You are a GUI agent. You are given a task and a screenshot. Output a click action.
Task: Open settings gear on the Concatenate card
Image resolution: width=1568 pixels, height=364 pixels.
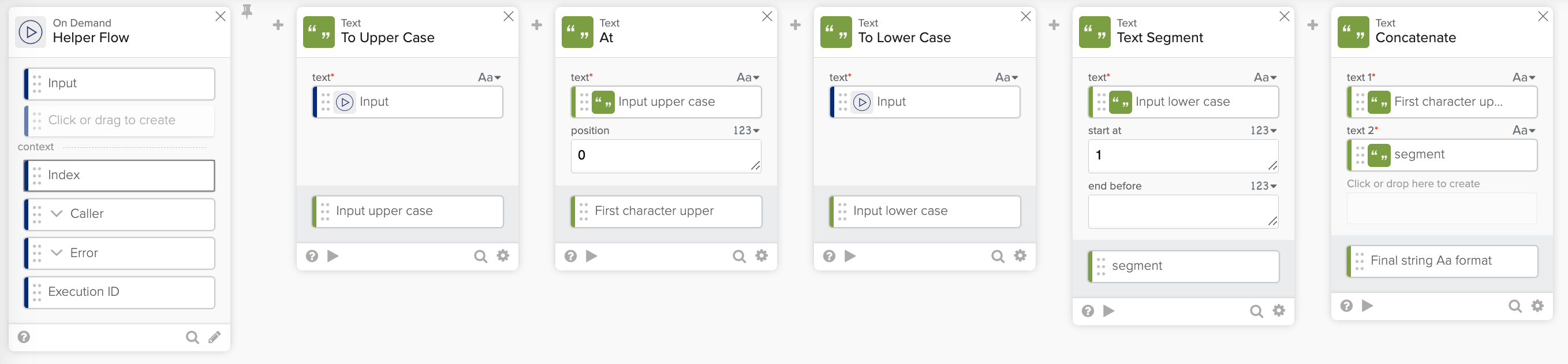click(x=1537, y=306)
